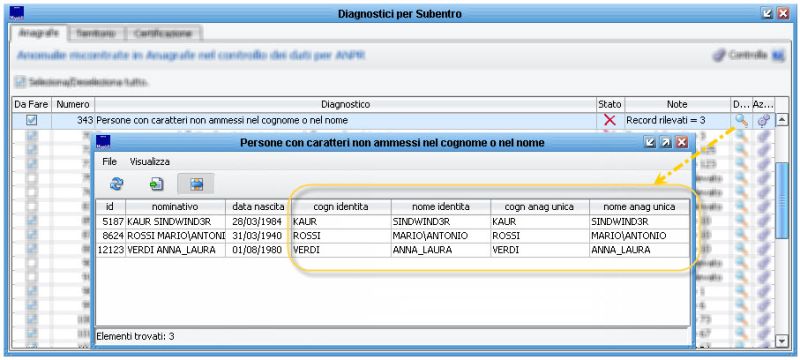The image size is (800, 360).
Task: Click id cell 12123
Action: [x=111, y=250]
